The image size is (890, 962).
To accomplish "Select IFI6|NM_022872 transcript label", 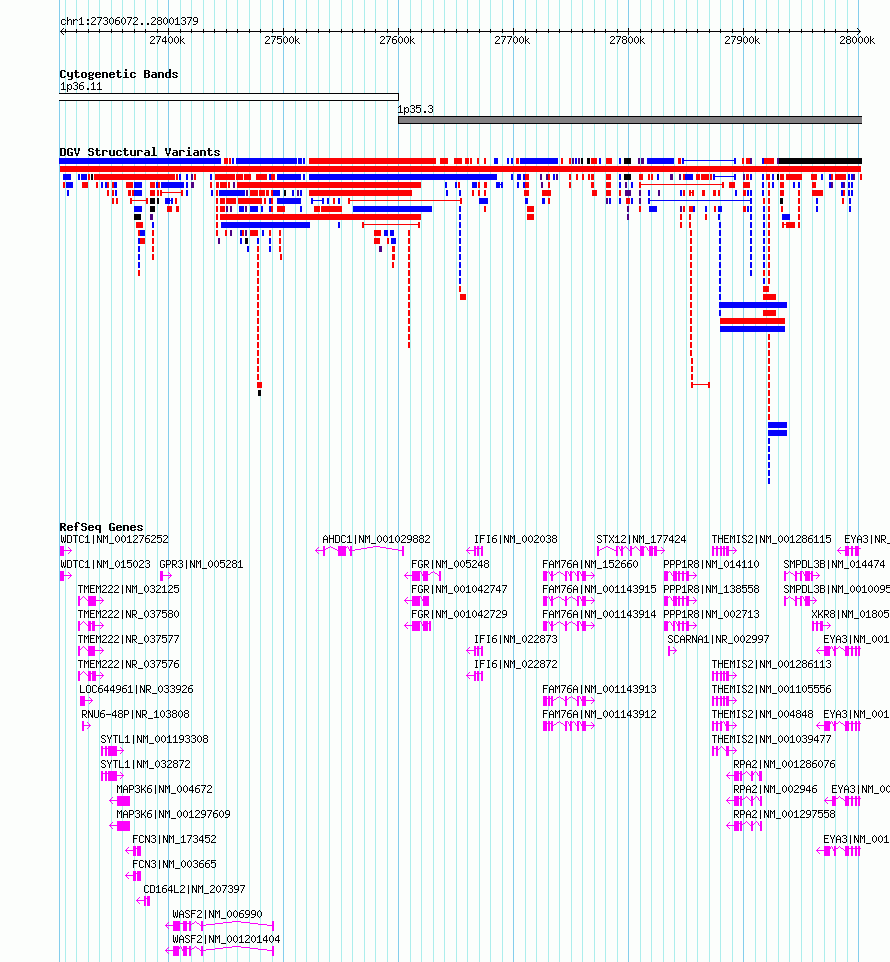I will coord(516,664).
